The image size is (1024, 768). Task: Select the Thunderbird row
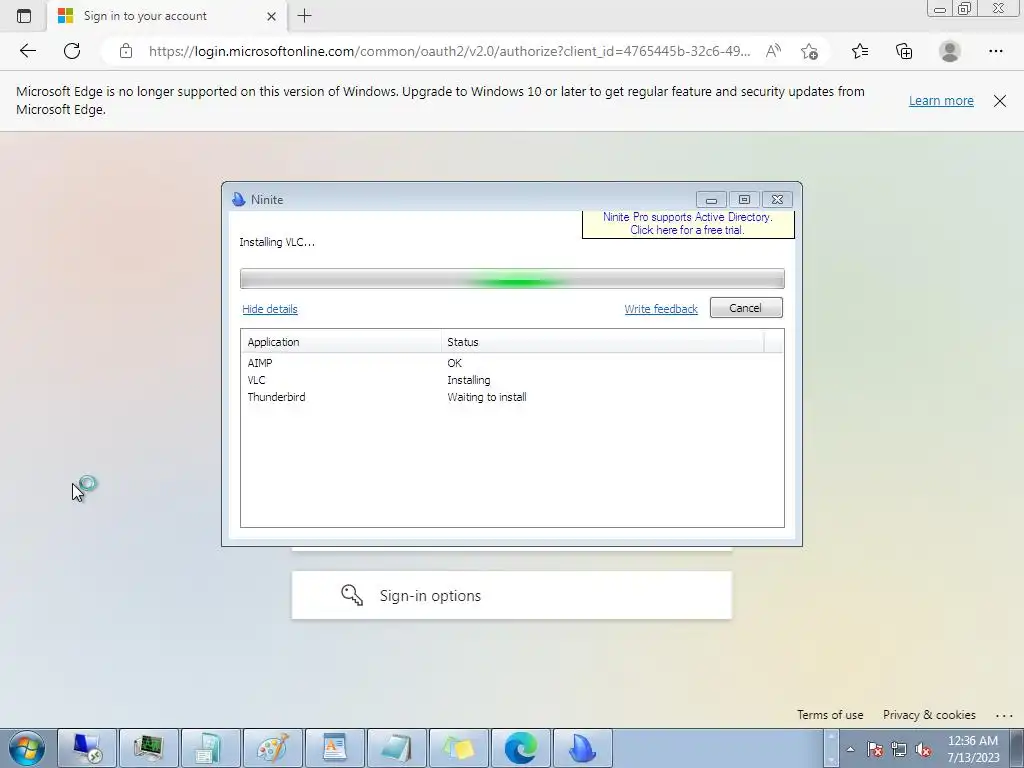(x=512, y=397)
